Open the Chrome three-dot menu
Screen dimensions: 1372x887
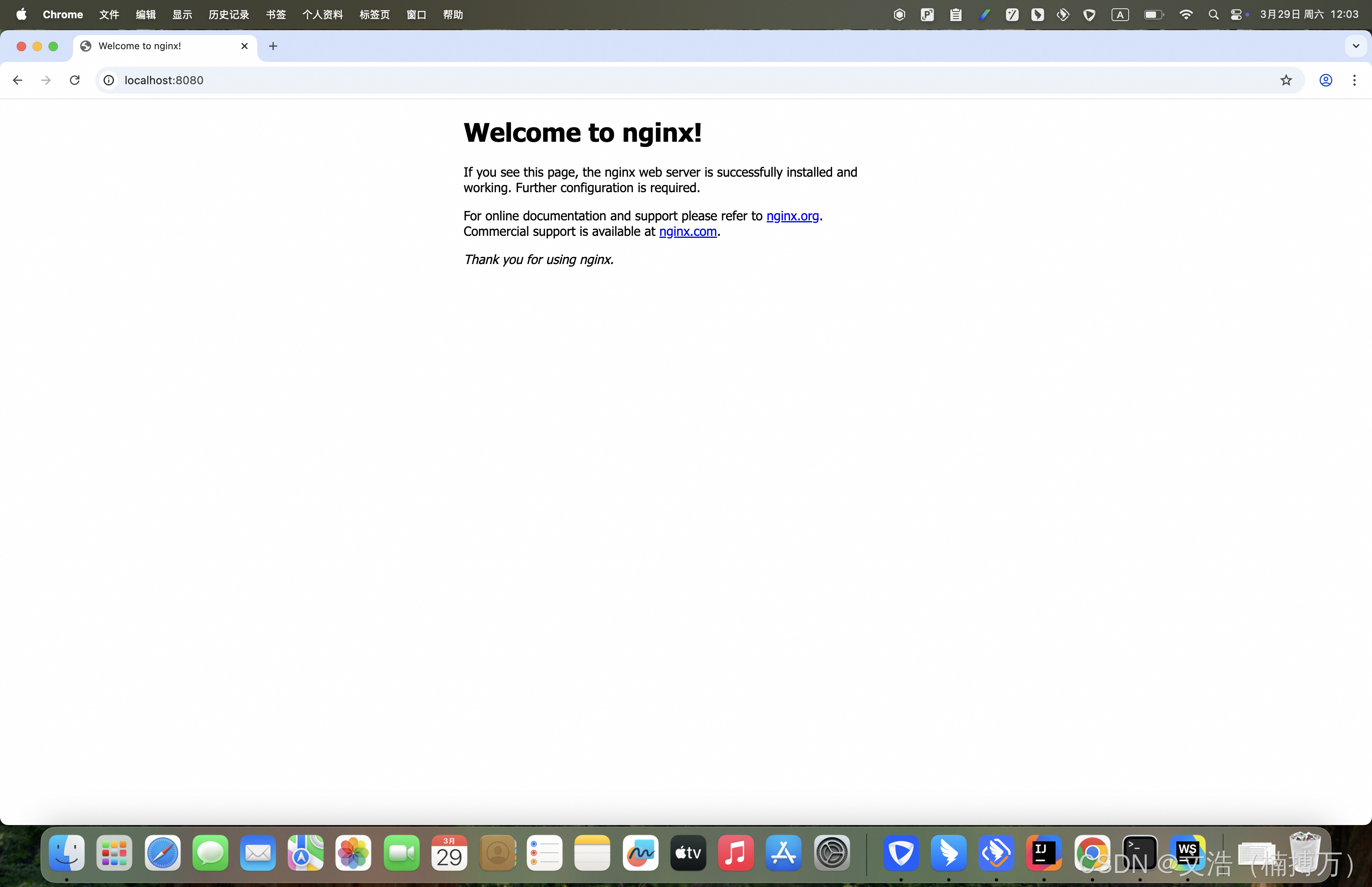[1354, 80]
